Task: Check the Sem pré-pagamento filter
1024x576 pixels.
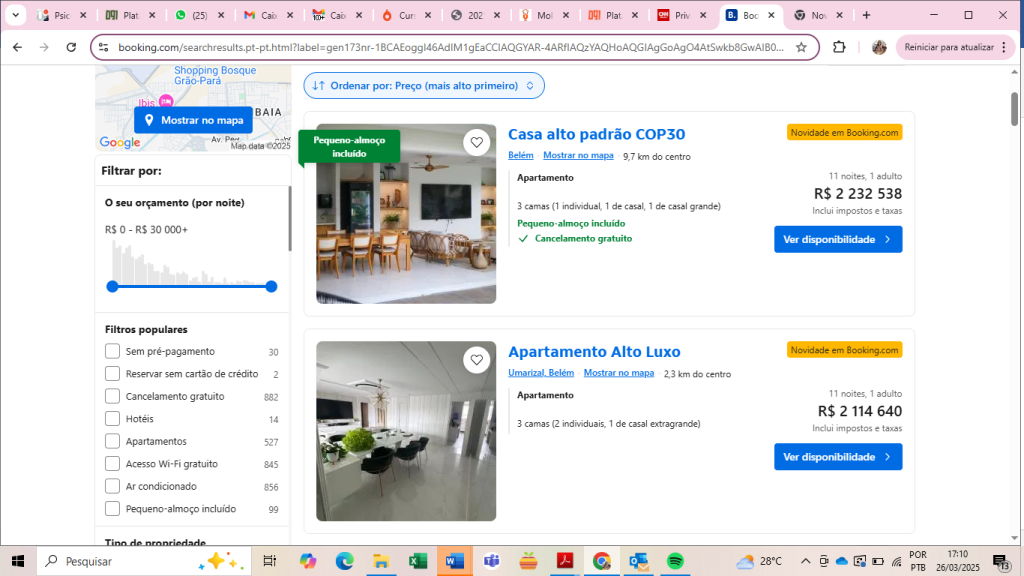Action: tap(112, 351)
